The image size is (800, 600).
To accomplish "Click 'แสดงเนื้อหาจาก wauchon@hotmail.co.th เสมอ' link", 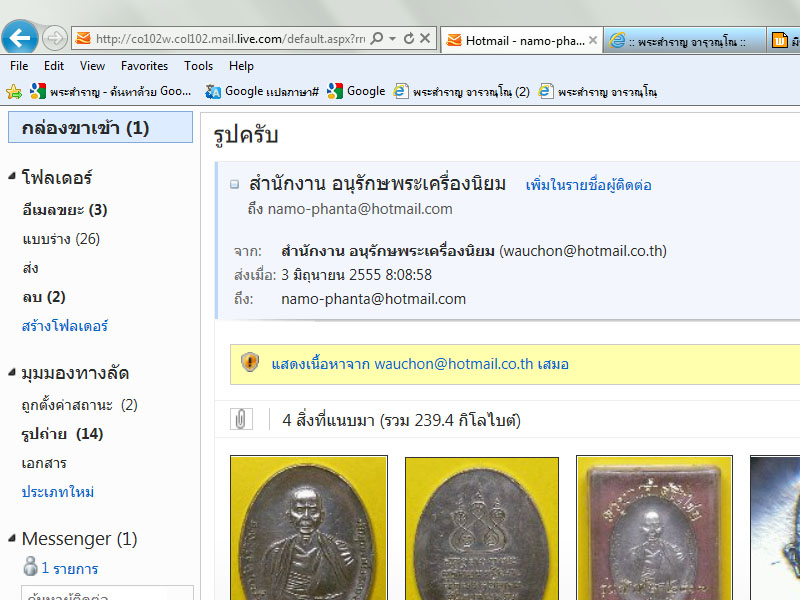I will (420, 364).
